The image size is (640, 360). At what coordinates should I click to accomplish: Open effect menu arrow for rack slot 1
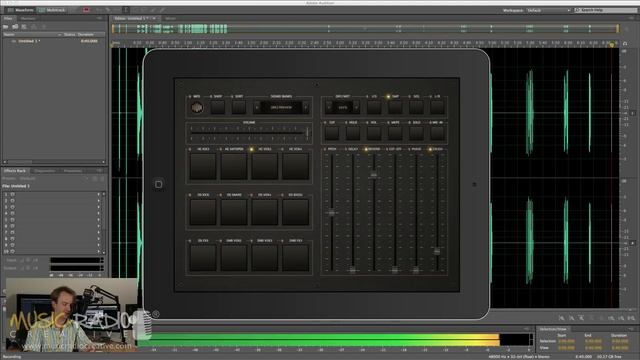coord(98,195)
